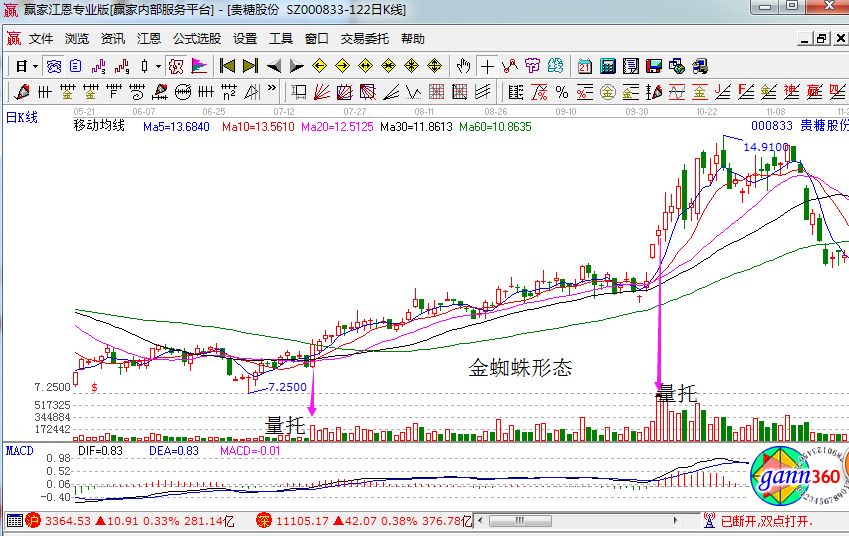849x536 pixels.
Task: Open the calendar icon showing 21
Action: point(584,66)
